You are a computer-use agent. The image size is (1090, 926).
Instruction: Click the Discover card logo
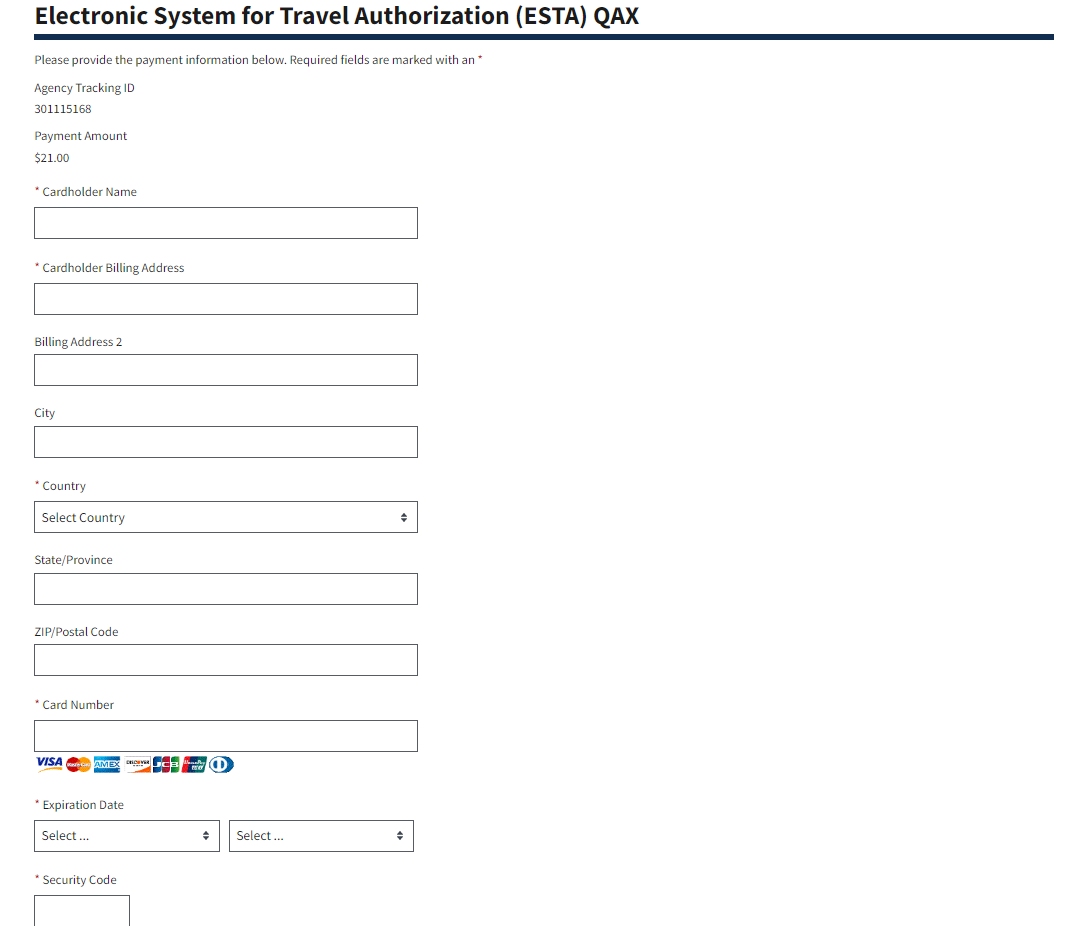click(137, 764)
